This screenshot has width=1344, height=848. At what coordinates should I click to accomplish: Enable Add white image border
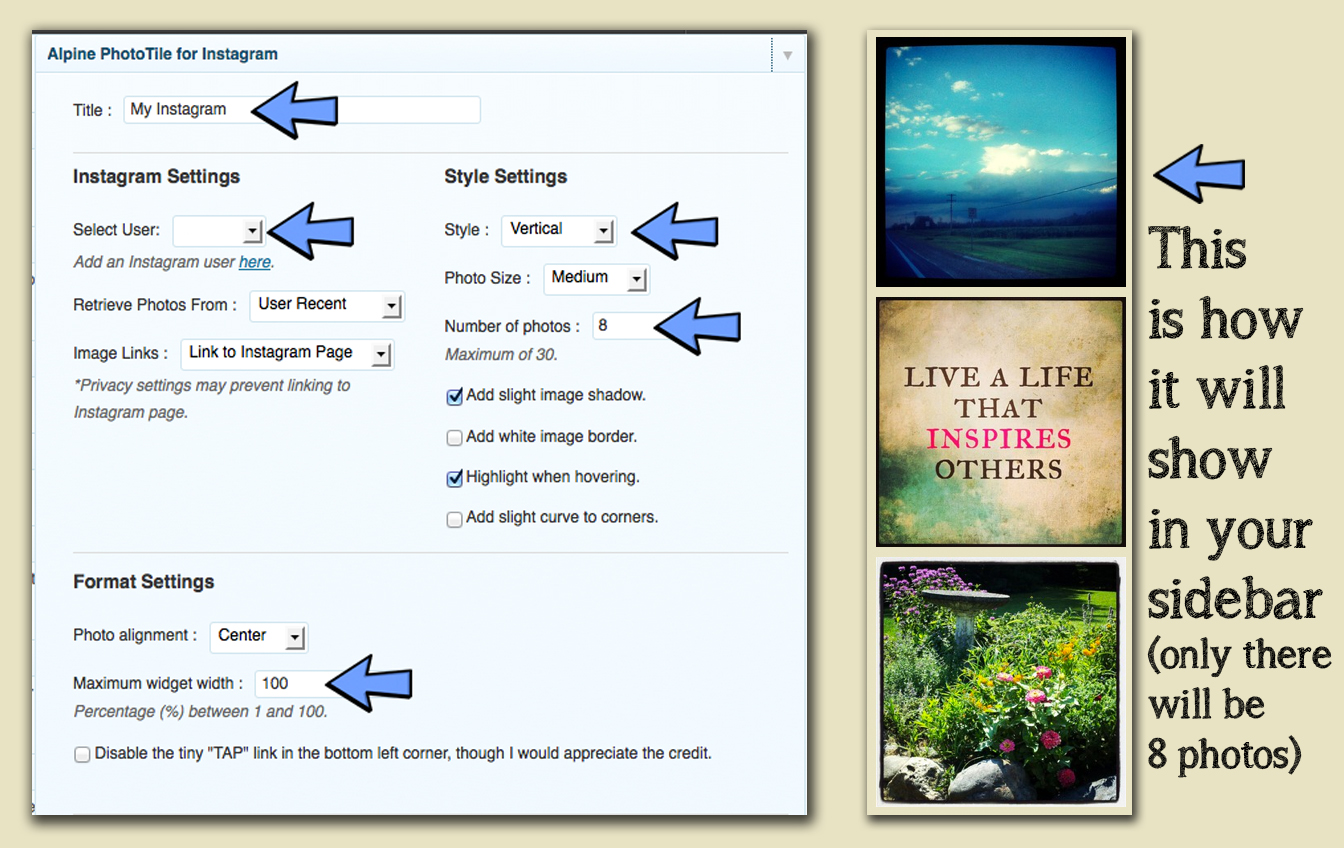(454, 438)
